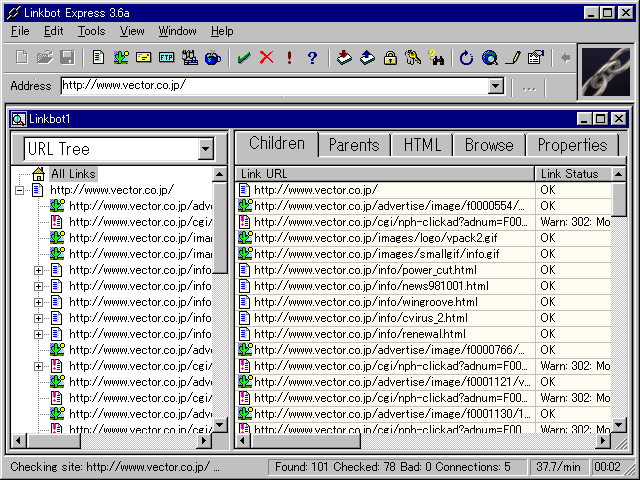Image resolution: width=640 pixels, height=480 pixels.
Task: Sort by the Link URL column header
Action: pos(384,174)
